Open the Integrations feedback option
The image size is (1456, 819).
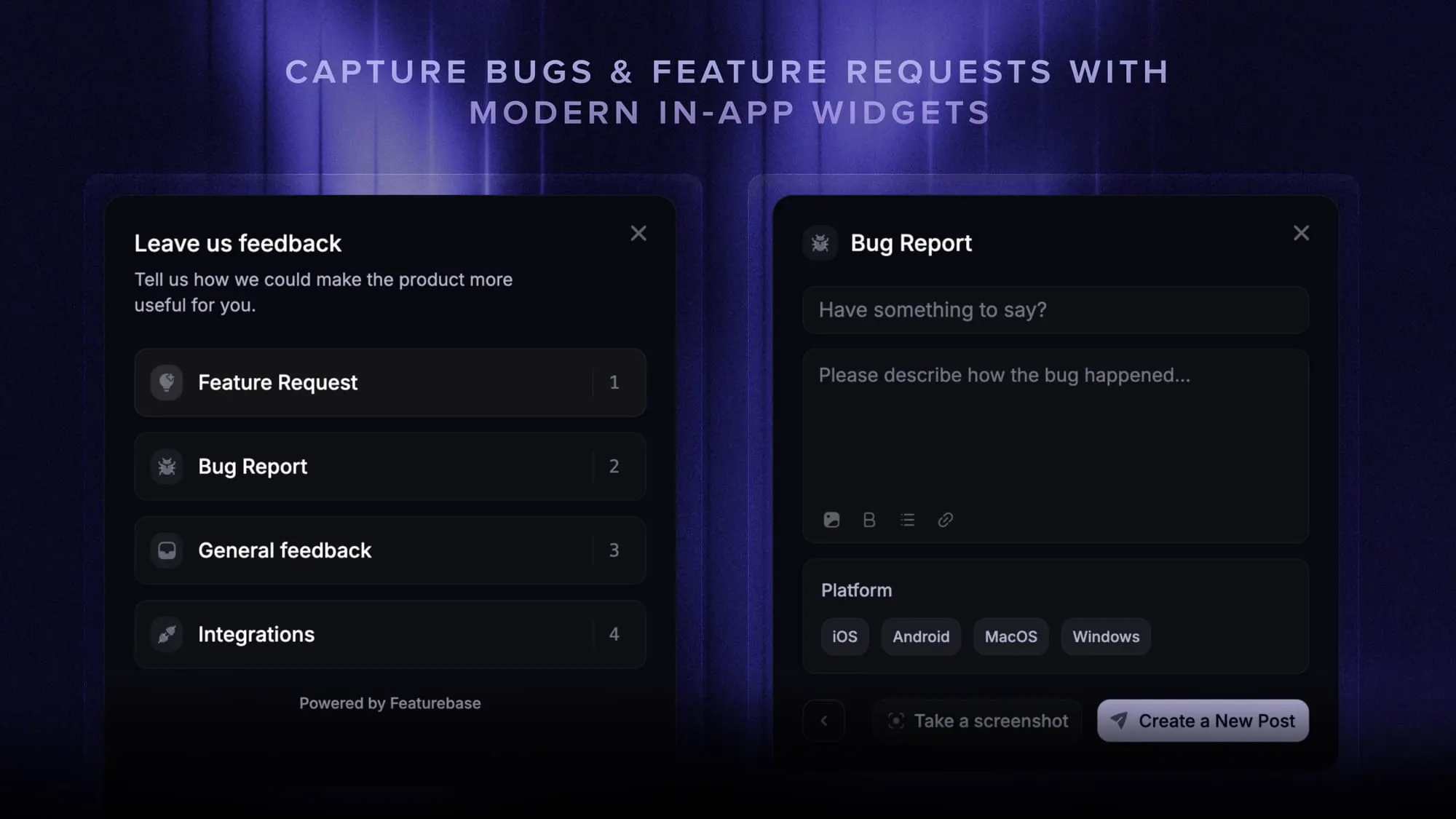pos(390,634)
